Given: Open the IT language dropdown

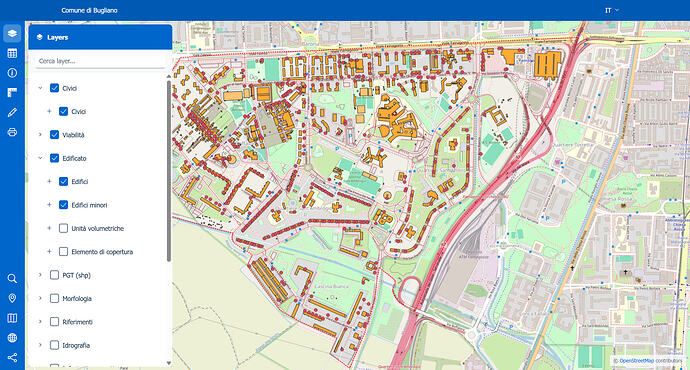Looking at the screenshot, I should 612,10.
